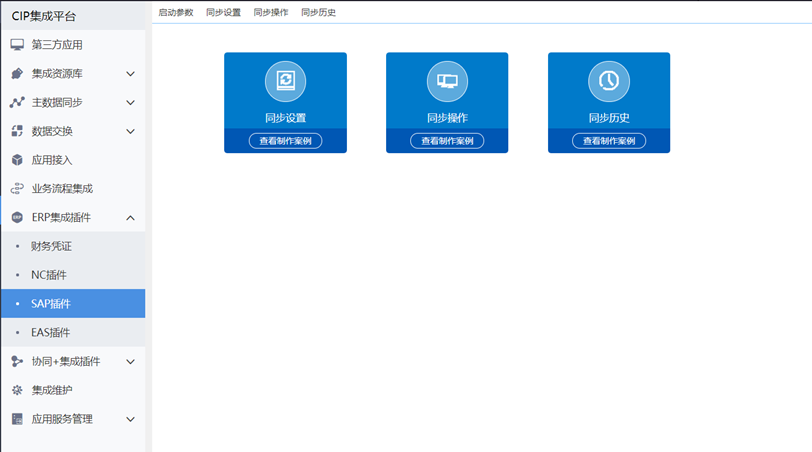Click the 集成资源库 sidebar icon
The width and height of the screenshot is (812, 452).
click(17, 74)
